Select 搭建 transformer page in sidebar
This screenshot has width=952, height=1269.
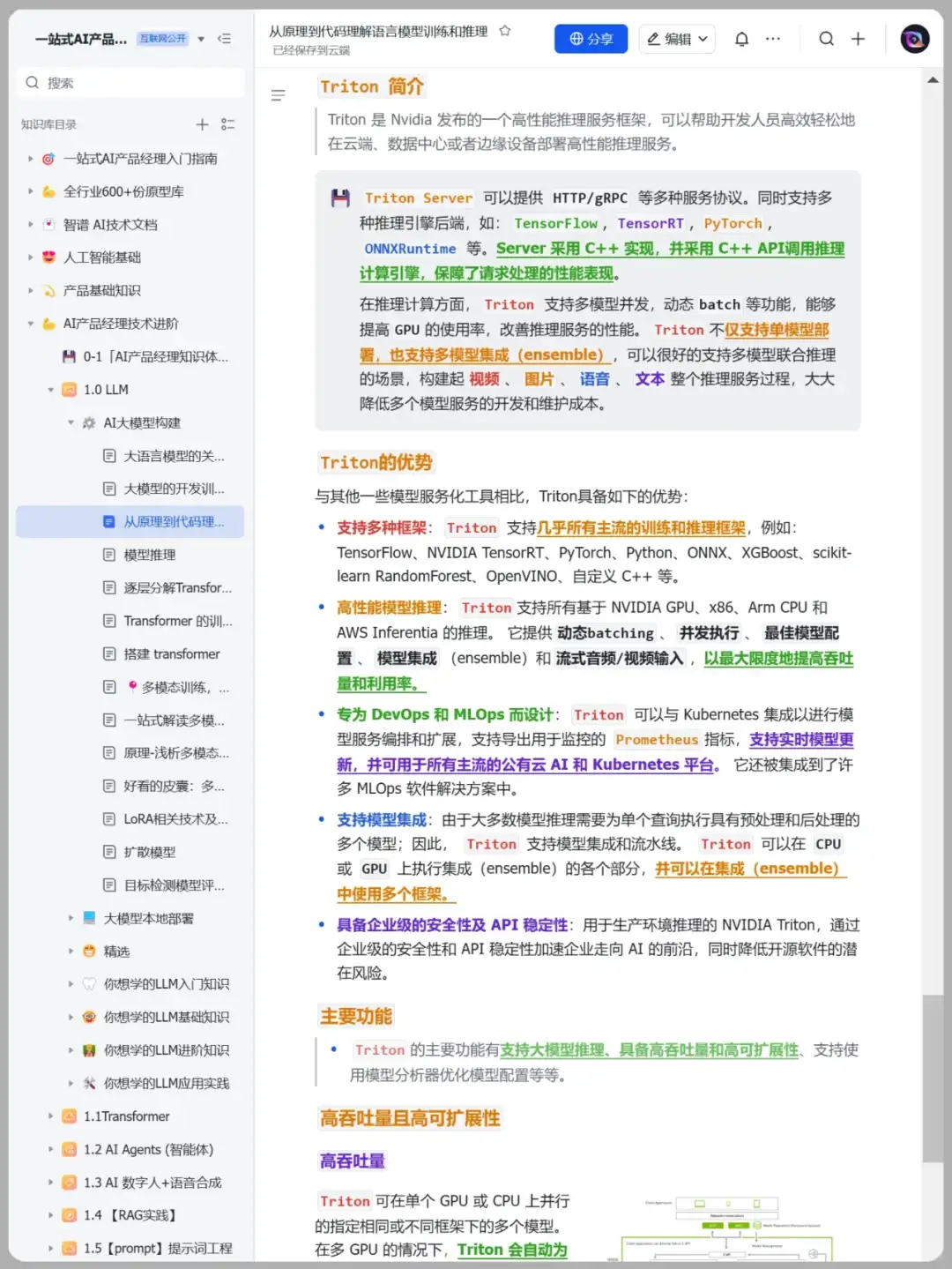[172, 653]
